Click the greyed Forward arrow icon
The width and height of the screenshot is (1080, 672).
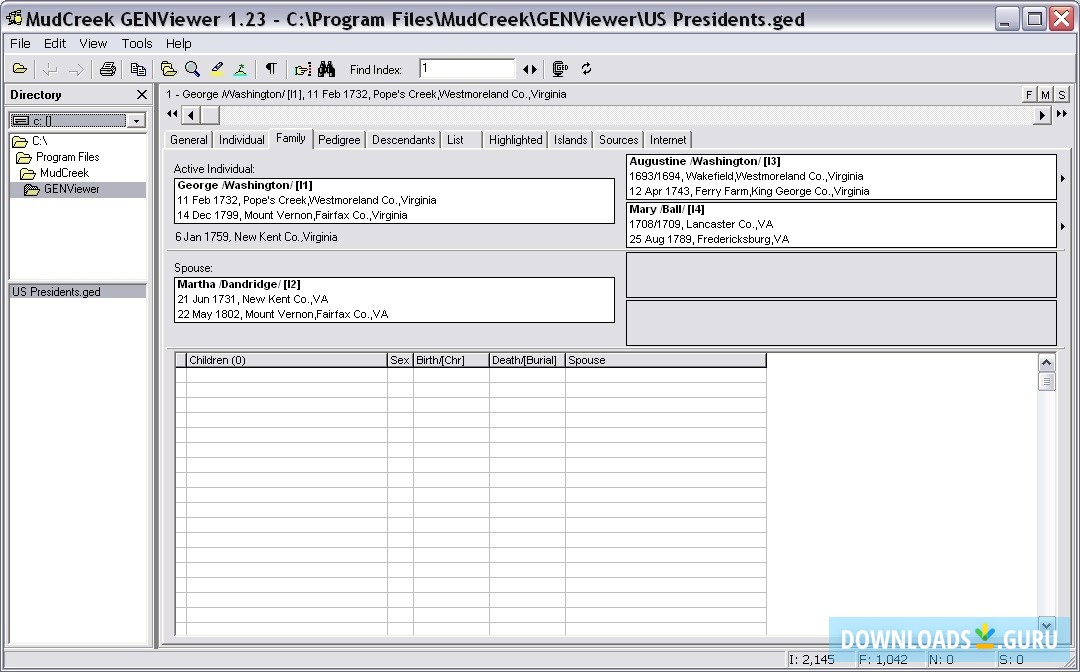(76, 69)
